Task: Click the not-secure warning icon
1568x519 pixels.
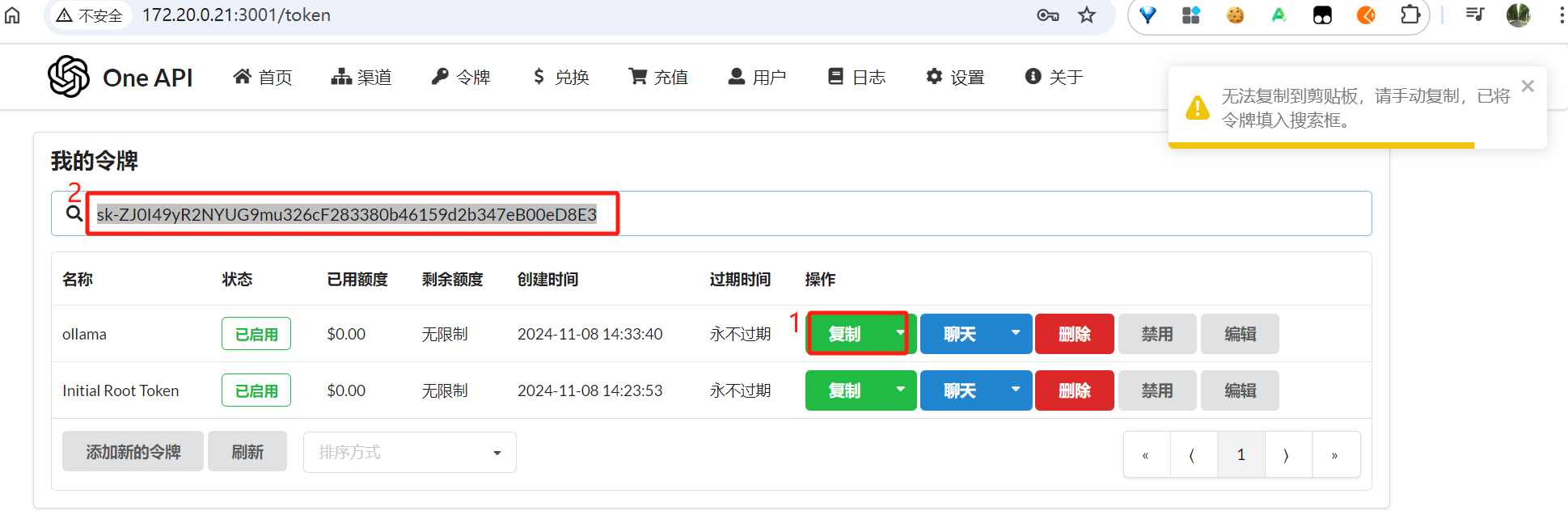Action: pos(65,15)
